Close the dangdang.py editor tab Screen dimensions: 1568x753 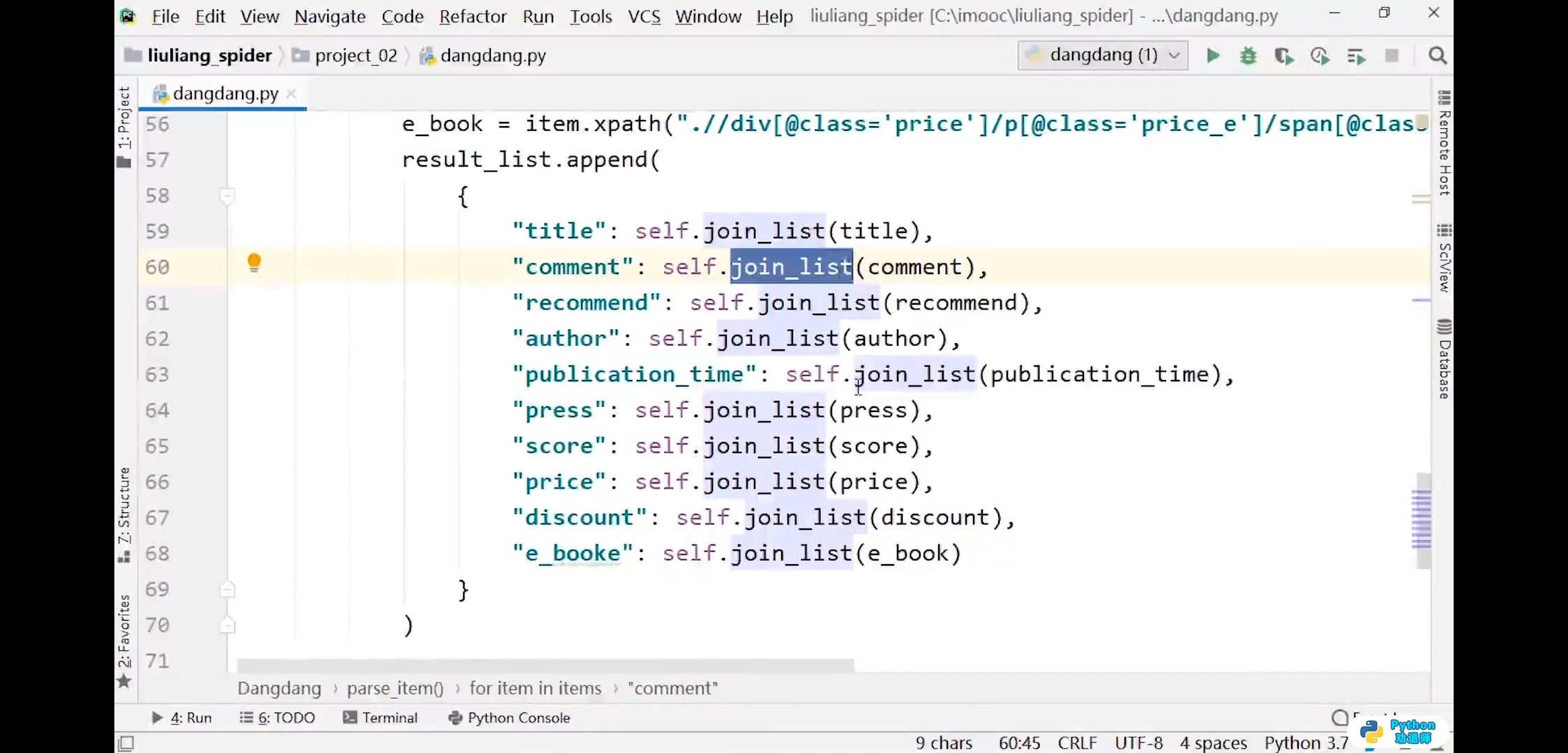292,93
